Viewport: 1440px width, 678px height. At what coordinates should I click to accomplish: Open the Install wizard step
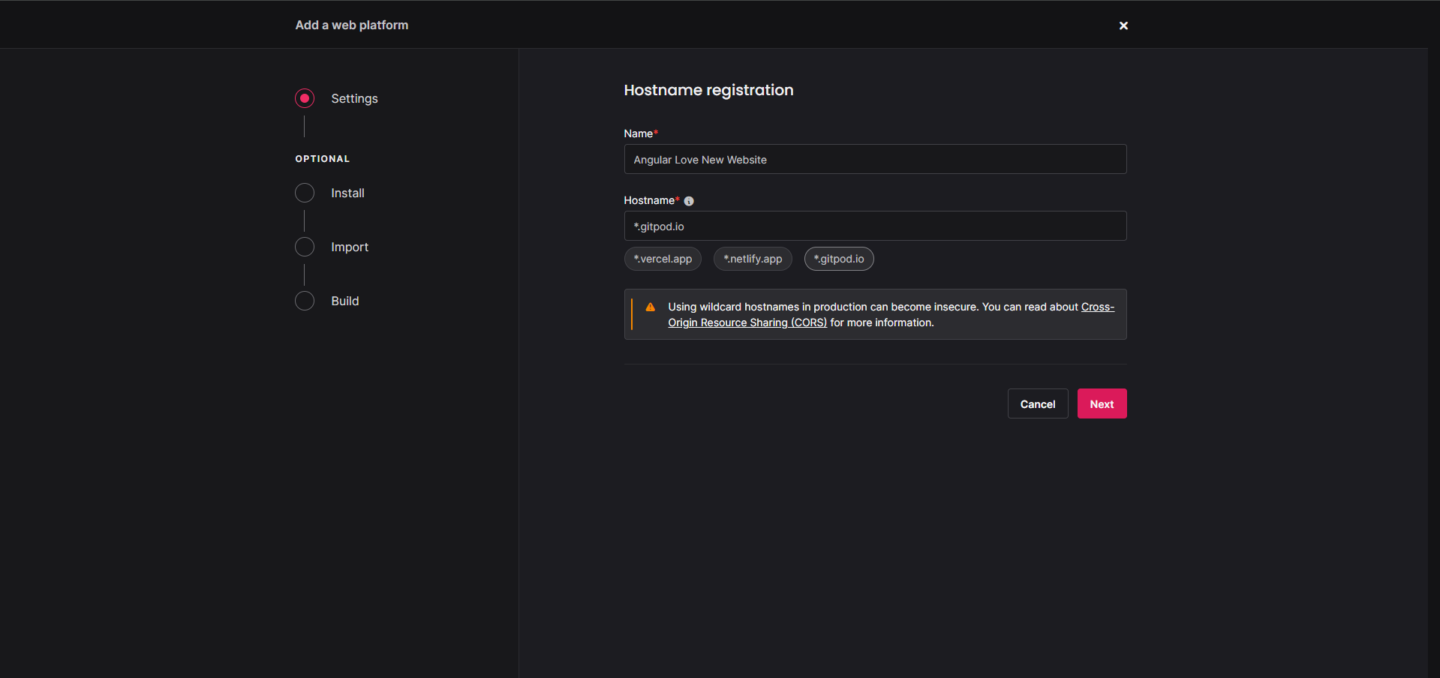346,192
